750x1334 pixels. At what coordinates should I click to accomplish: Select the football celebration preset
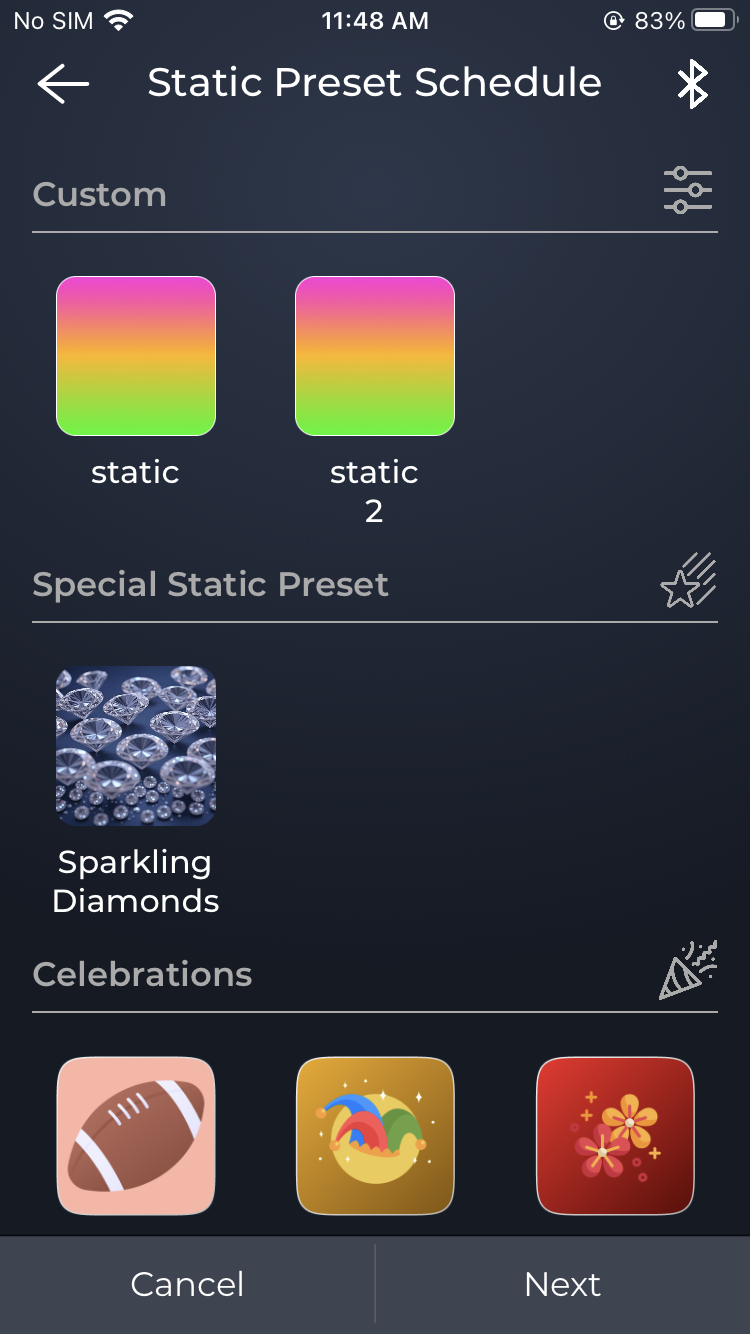[136, 1135]
